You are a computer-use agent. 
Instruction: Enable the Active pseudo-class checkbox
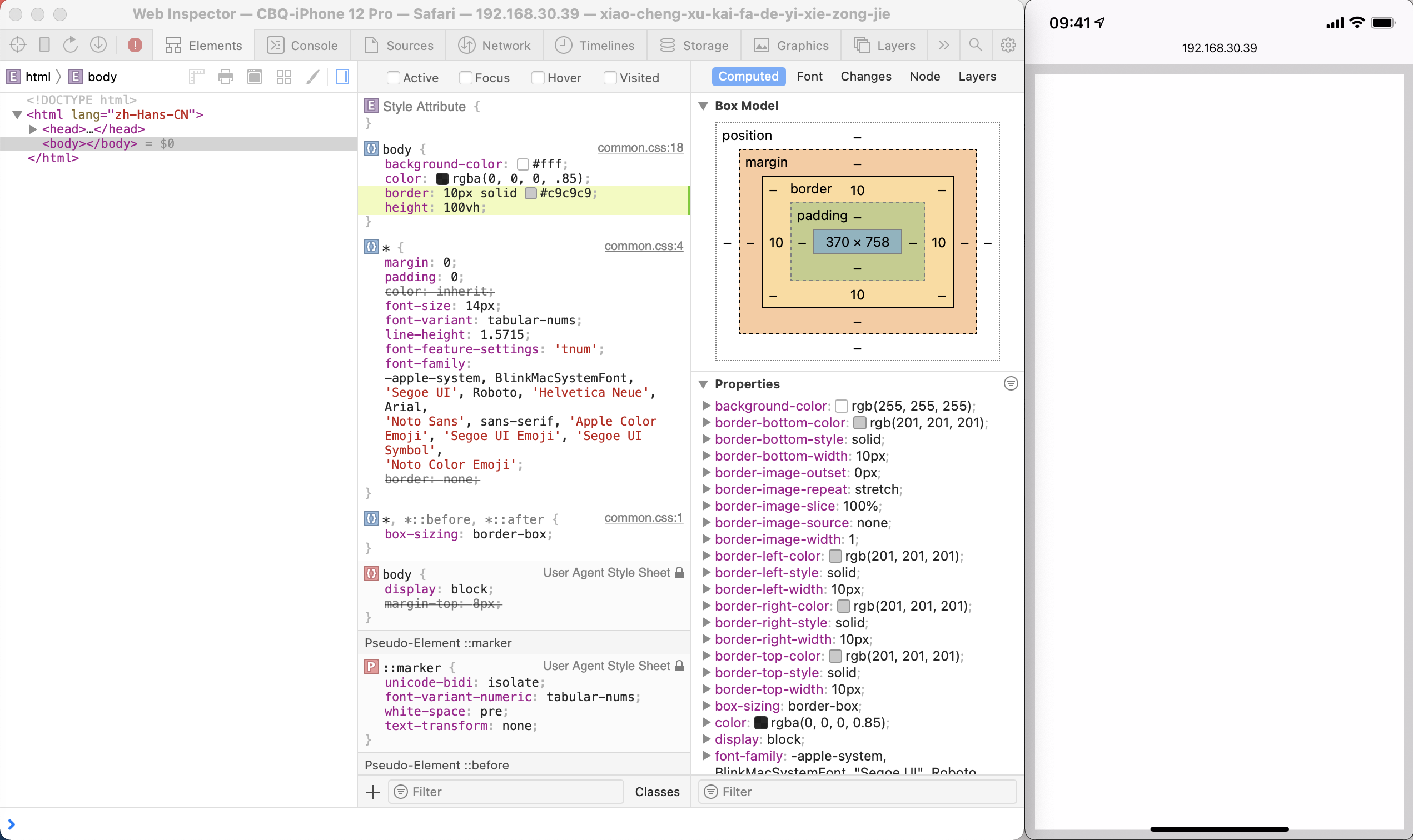coord(393,78)
